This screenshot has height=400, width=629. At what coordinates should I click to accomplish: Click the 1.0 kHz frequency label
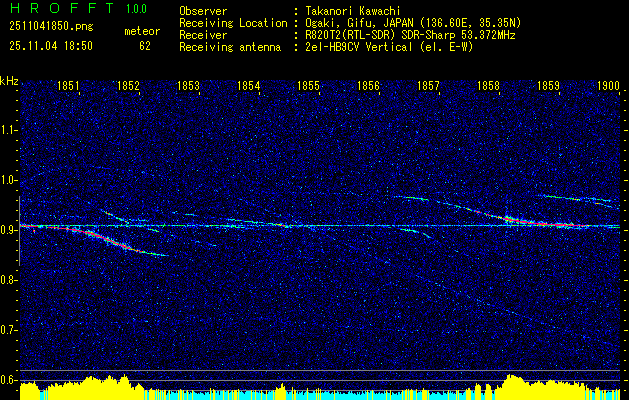[8, 180]
